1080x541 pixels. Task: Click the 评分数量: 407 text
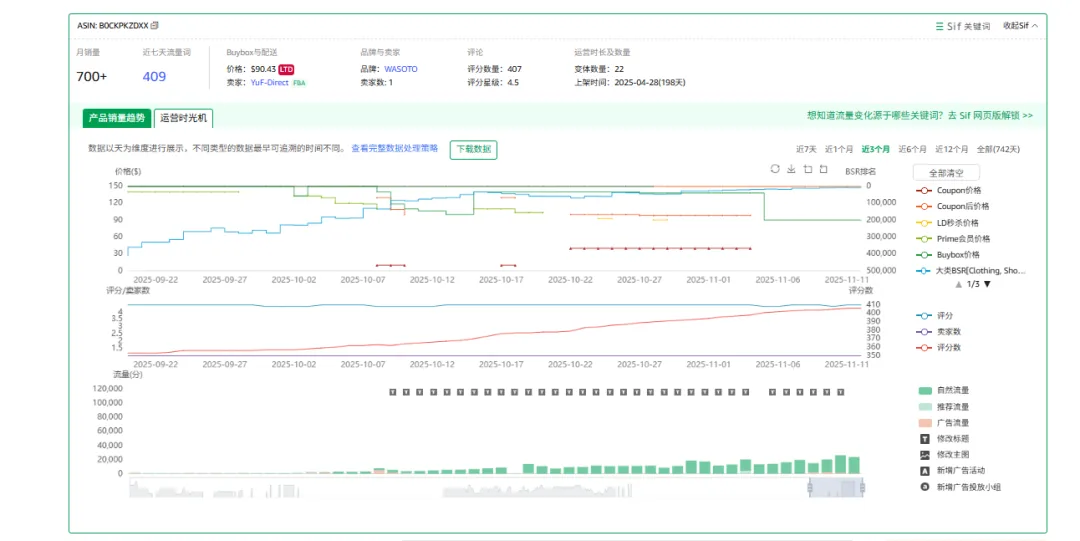pos(495,69)
